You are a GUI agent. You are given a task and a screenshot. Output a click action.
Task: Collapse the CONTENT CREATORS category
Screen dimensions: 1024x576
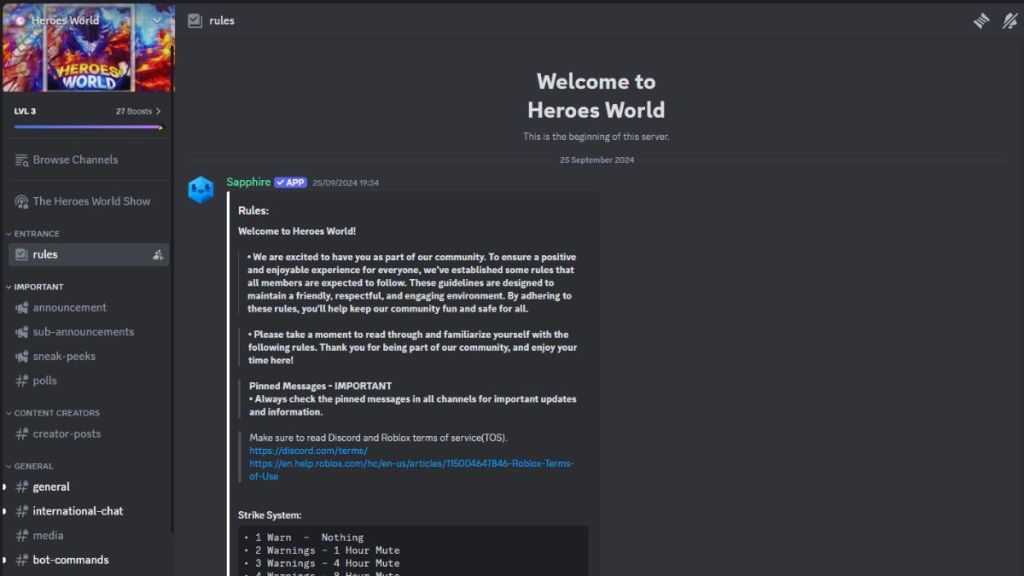56,413
